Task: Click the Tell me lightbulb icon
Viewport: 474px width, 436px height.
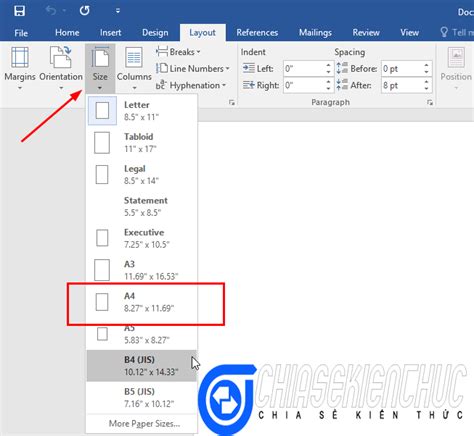Action: [444, 32]
